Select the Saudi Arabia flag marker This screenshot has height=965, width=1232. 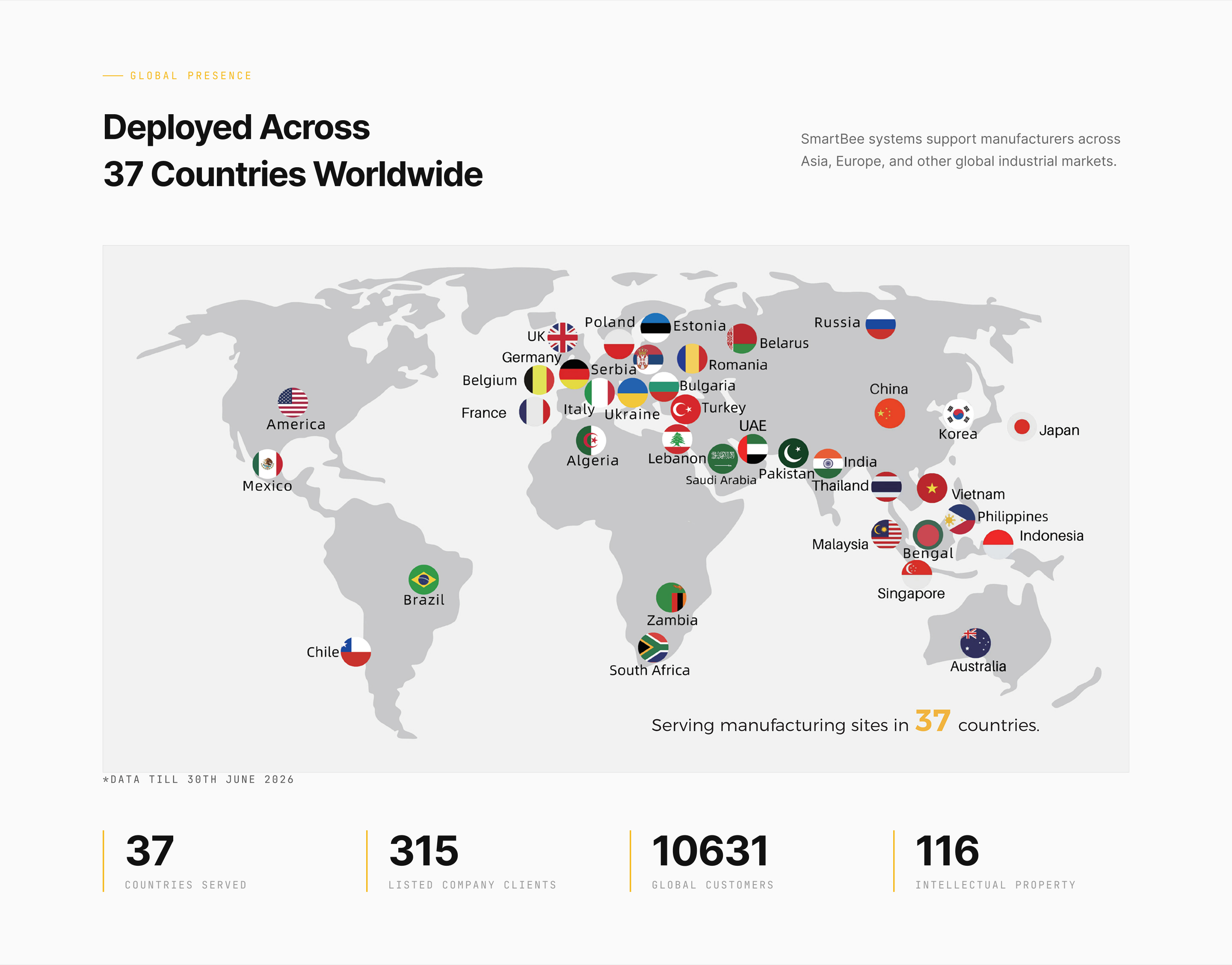(x=723, y=458)
